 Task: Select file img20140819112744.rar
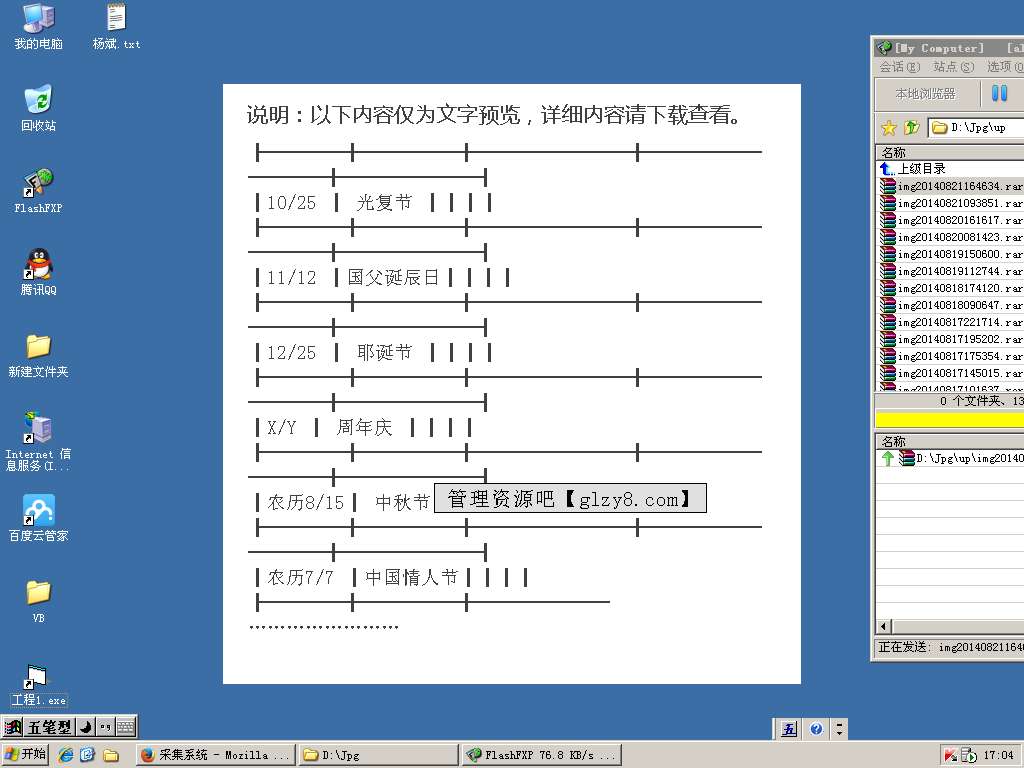951,271
